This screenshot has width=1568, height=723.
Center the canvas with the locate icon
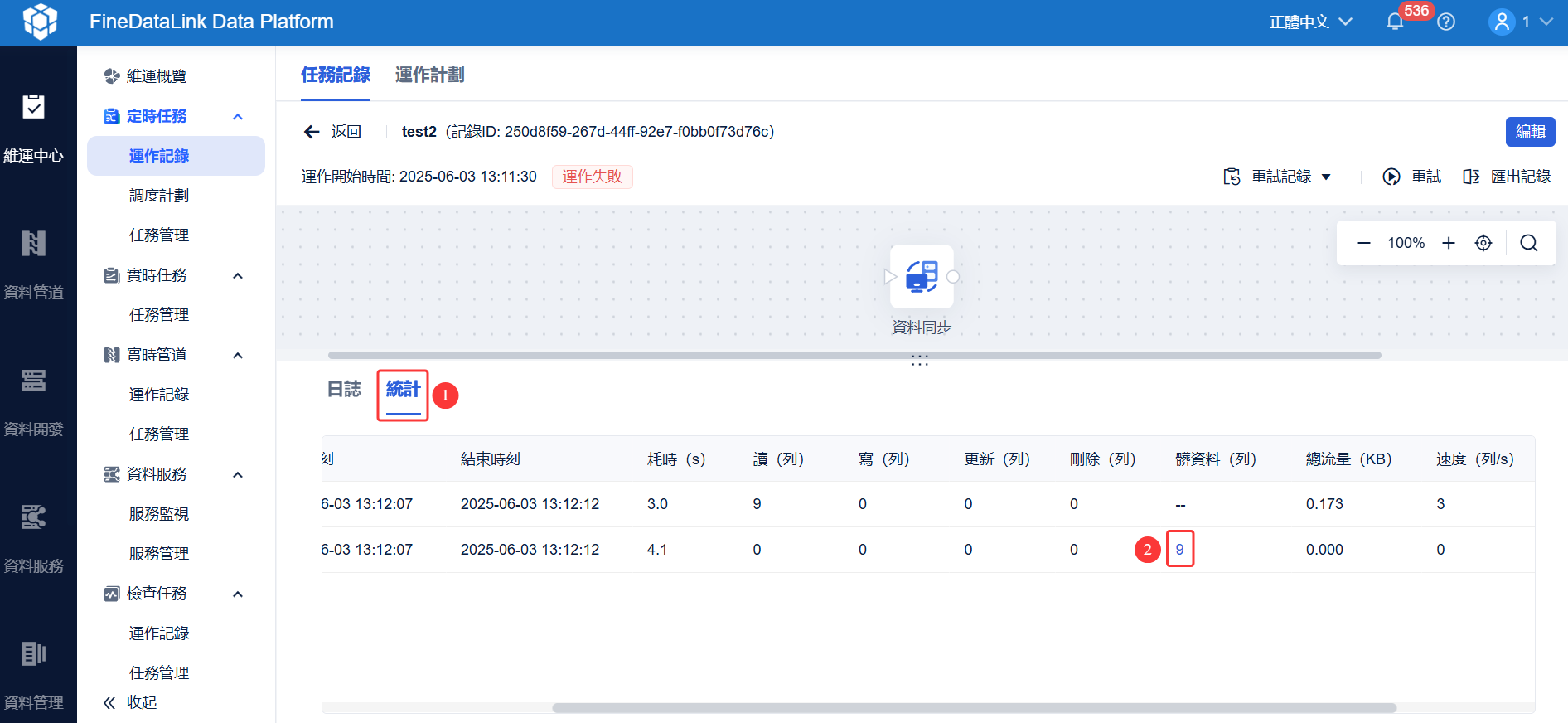click(1483, 243)
